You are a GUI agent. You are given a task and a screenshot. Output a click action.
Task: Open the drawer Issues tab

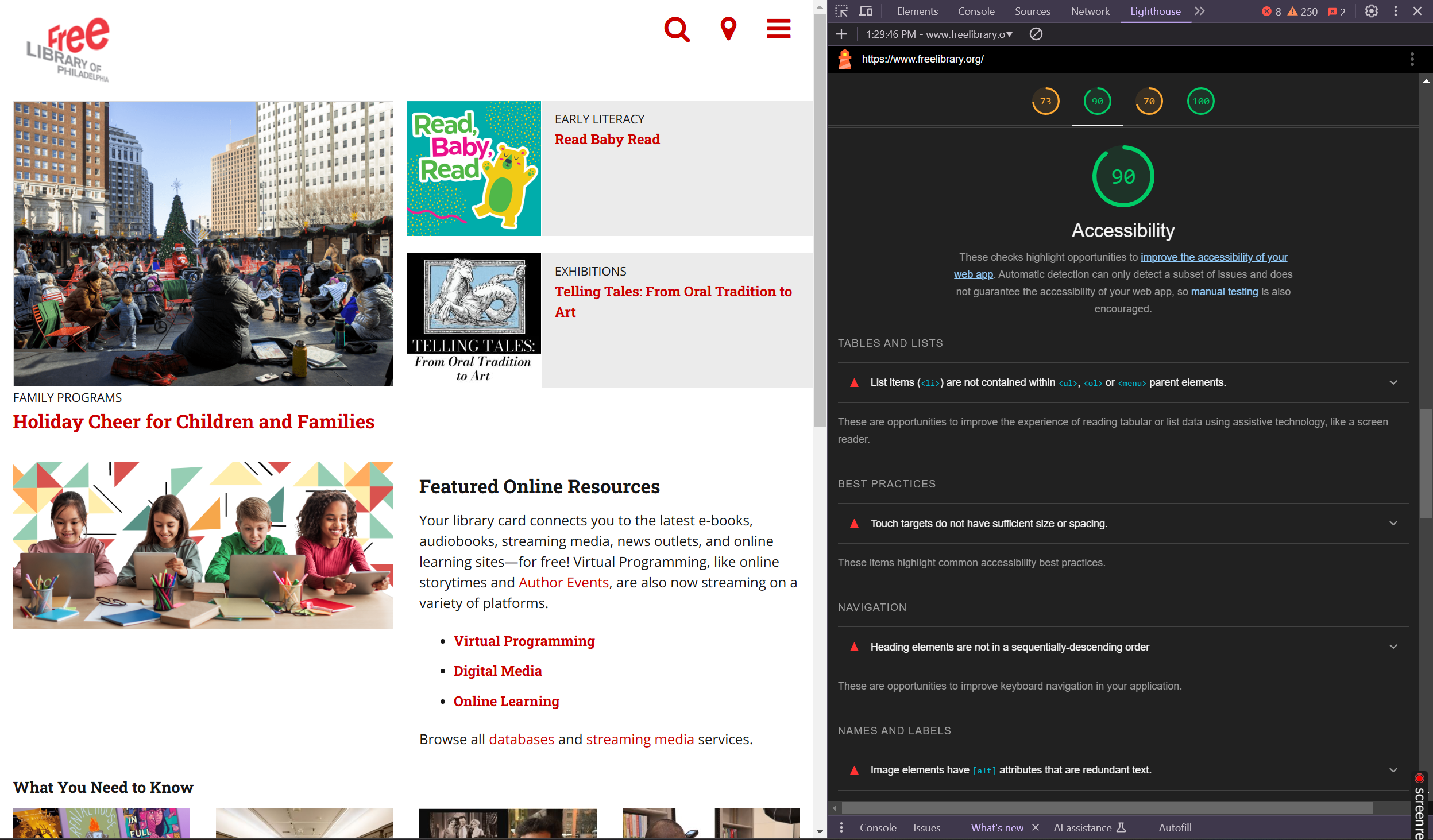[x=926, y=827]
